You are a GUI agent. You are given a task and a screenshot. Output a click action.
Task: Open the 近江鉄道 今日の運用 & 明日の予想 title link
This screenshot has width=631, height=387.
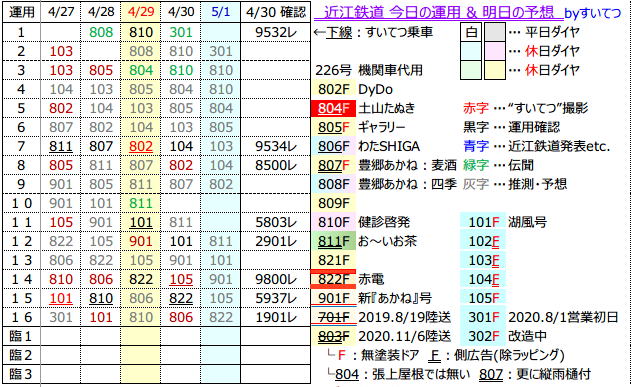tap(438, 12)
